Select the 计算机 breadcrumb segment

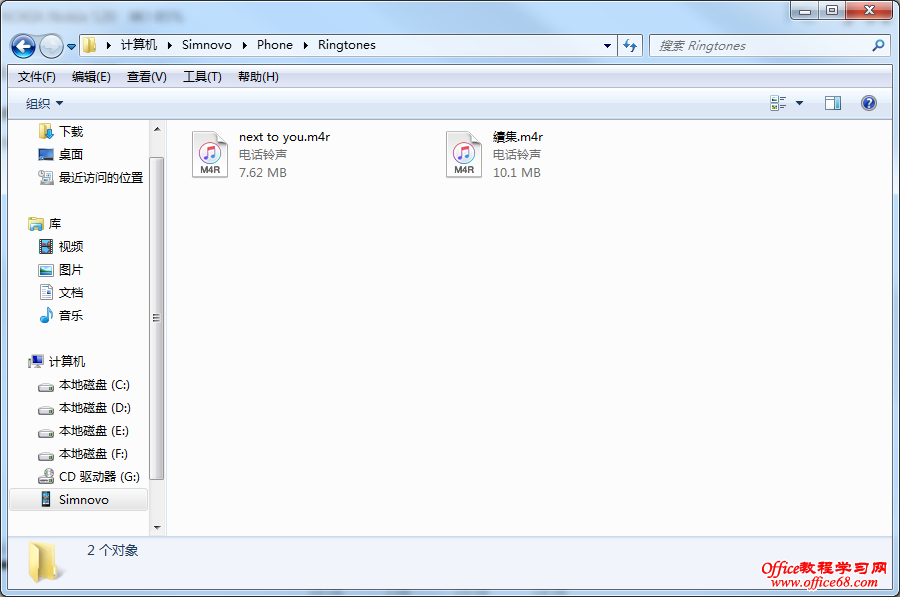pos(139,45)
